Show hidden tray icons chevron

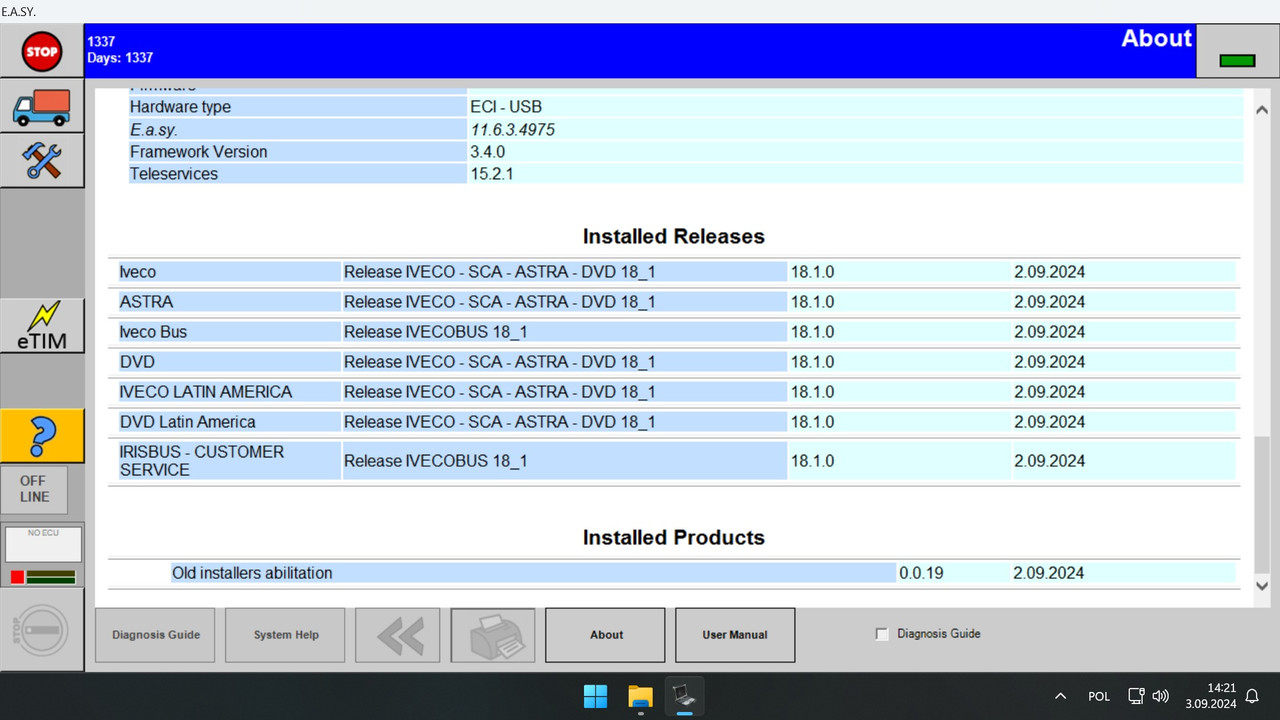[1060, 696]
